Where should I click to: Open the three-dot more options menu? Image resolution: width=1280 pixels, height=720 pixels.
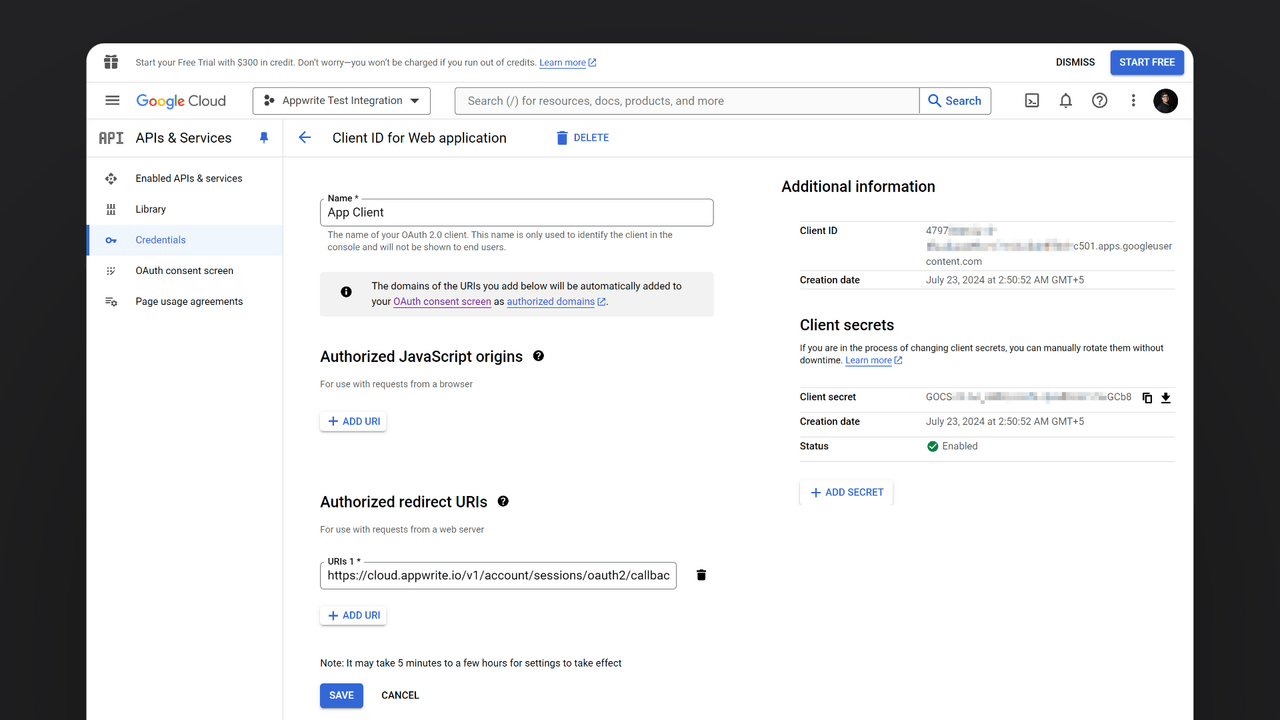pyautogui.click(x=1133, y=100)
